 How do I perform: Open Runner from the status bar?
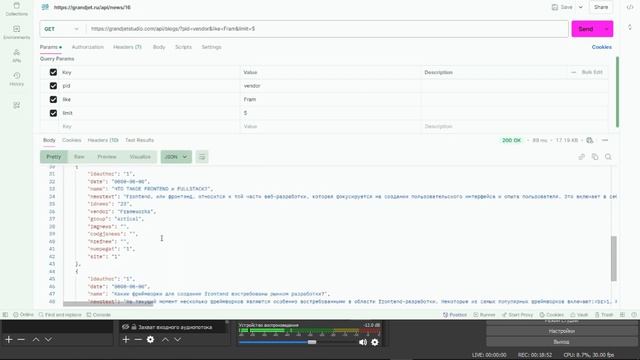pos(484,315)
